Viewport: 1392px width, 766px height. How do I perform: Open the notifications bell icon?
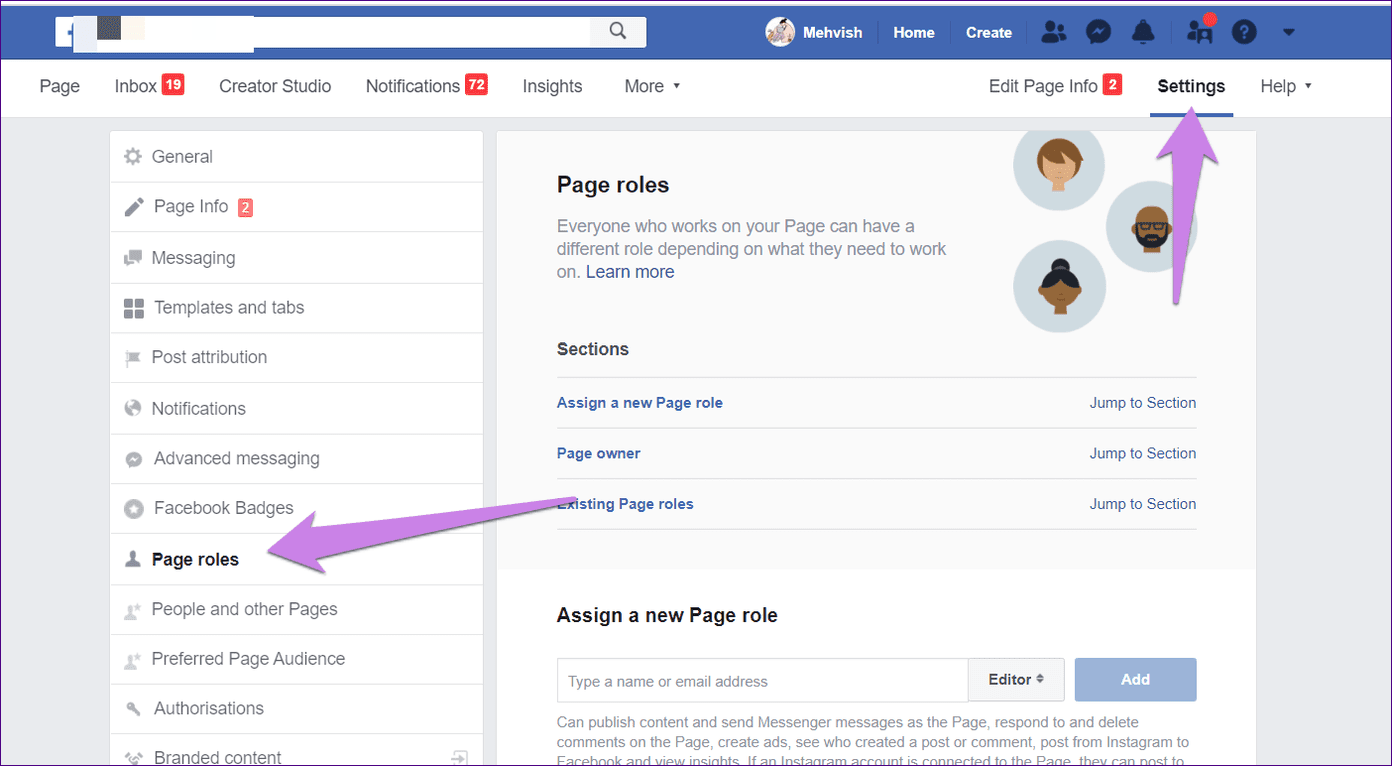pyautogui.click(x=1143, y=32)
